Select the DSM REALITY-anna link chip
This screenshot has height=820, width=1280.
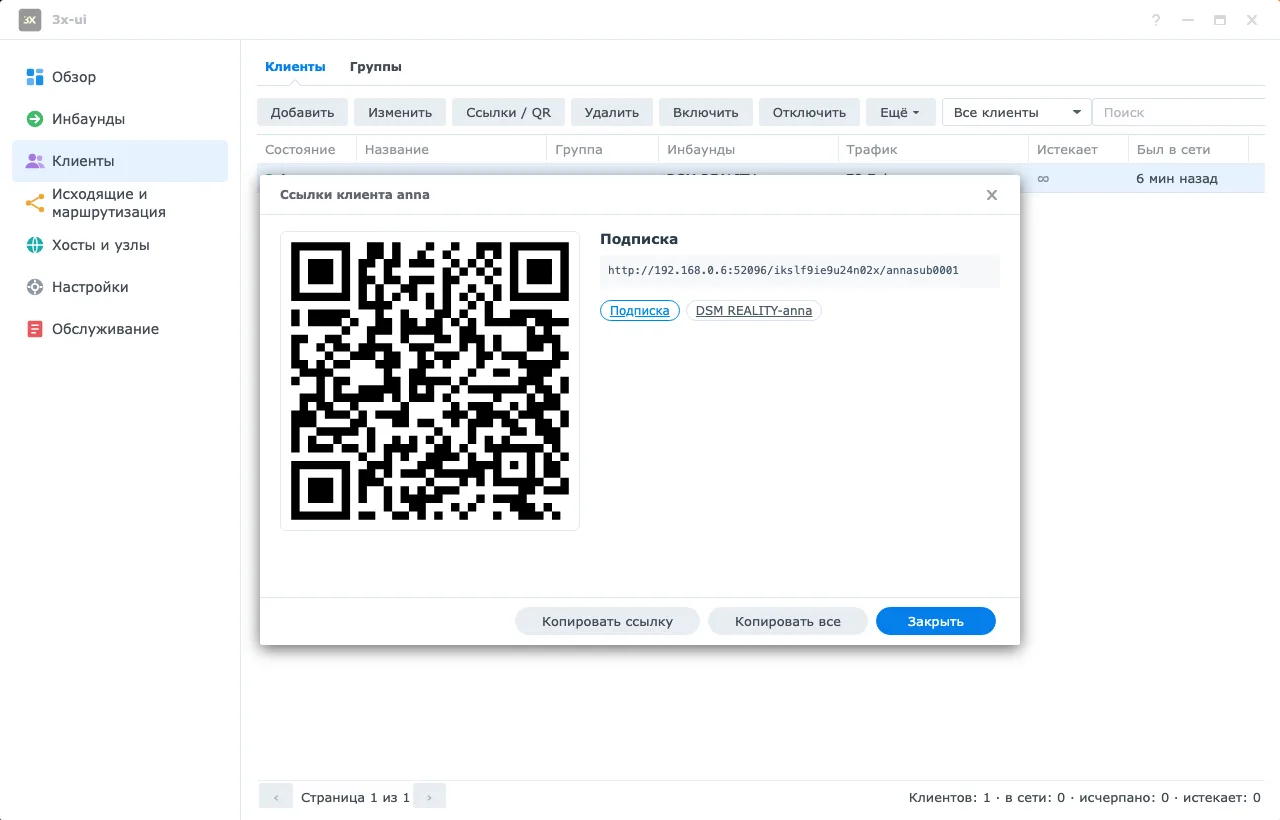[x=754, y=311]
